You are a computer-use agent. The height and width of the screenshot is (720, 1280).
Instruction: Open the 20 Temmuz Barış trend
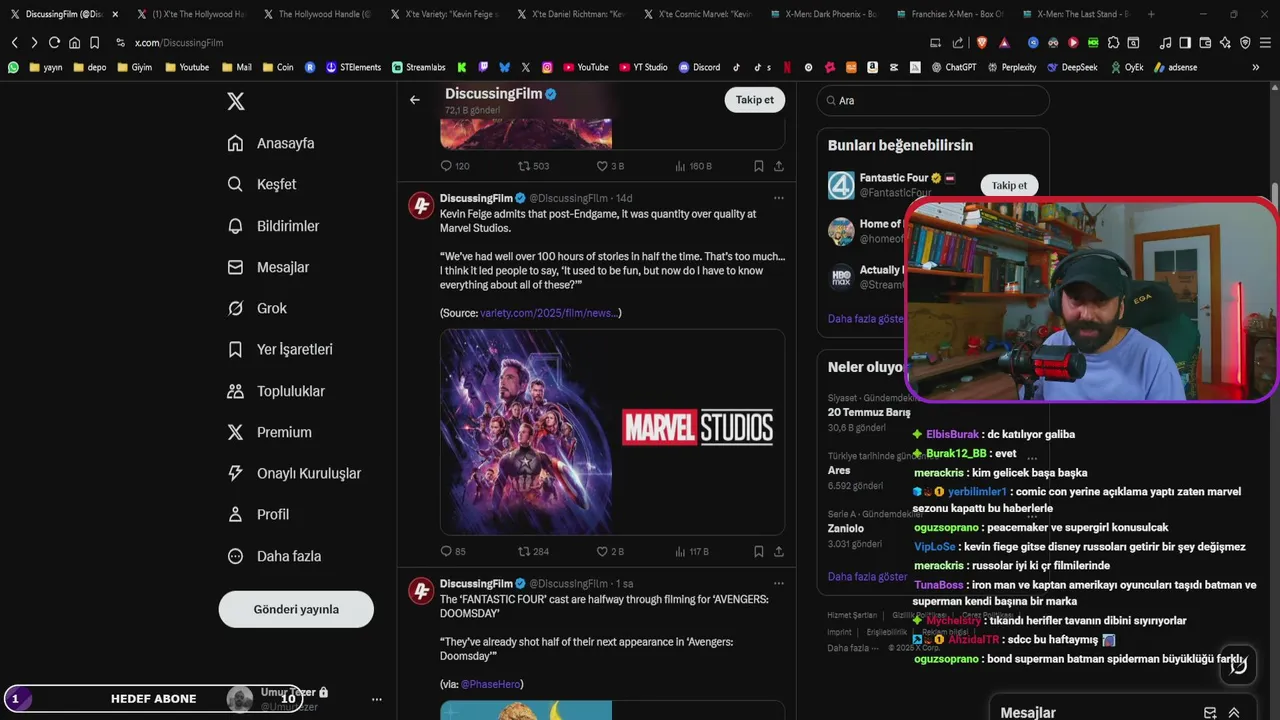(869, 412)
